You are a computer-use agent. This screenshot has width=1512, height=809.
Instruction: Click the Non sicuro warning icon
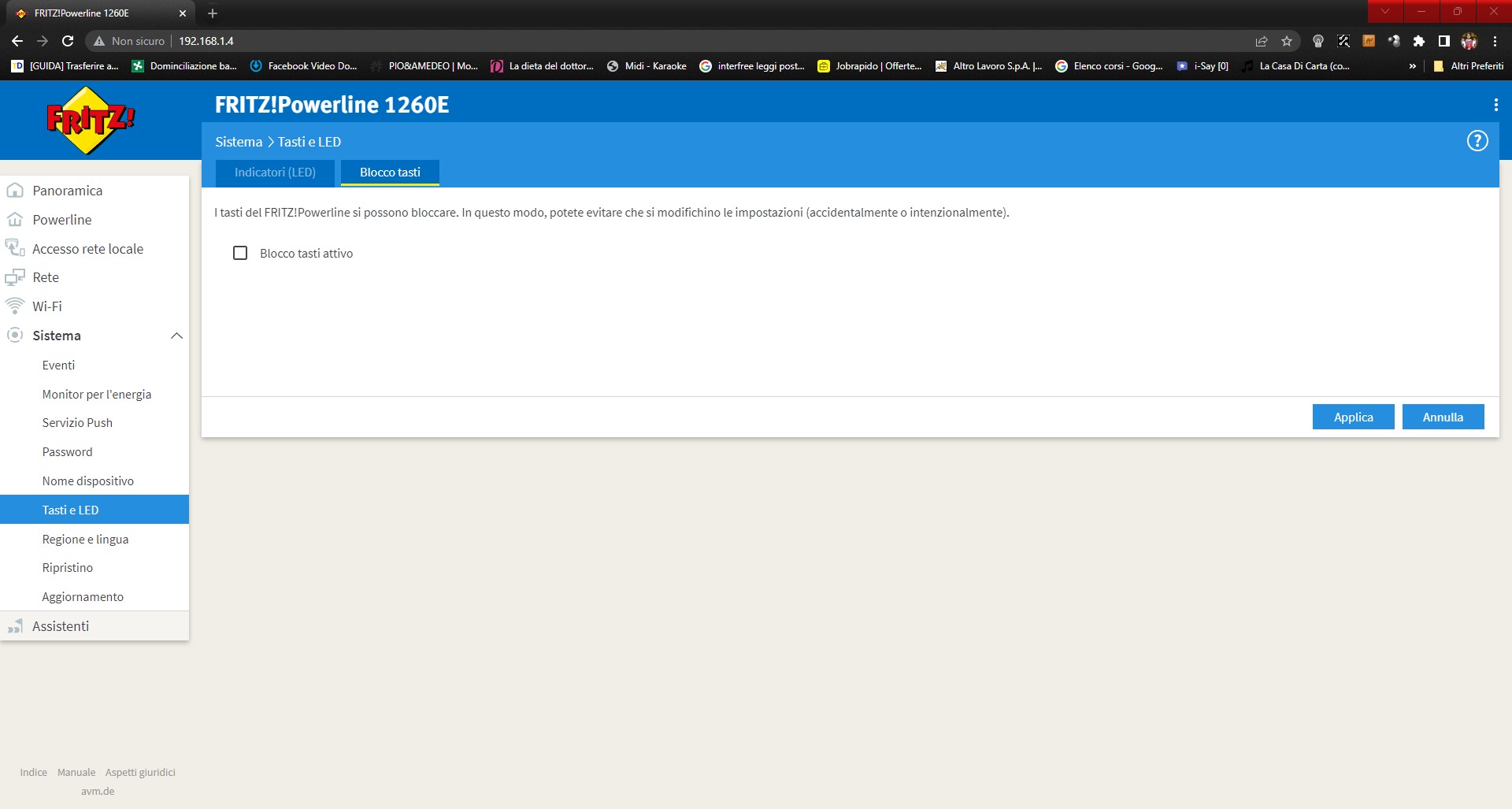pyautogui.click(x=99, y=41)
